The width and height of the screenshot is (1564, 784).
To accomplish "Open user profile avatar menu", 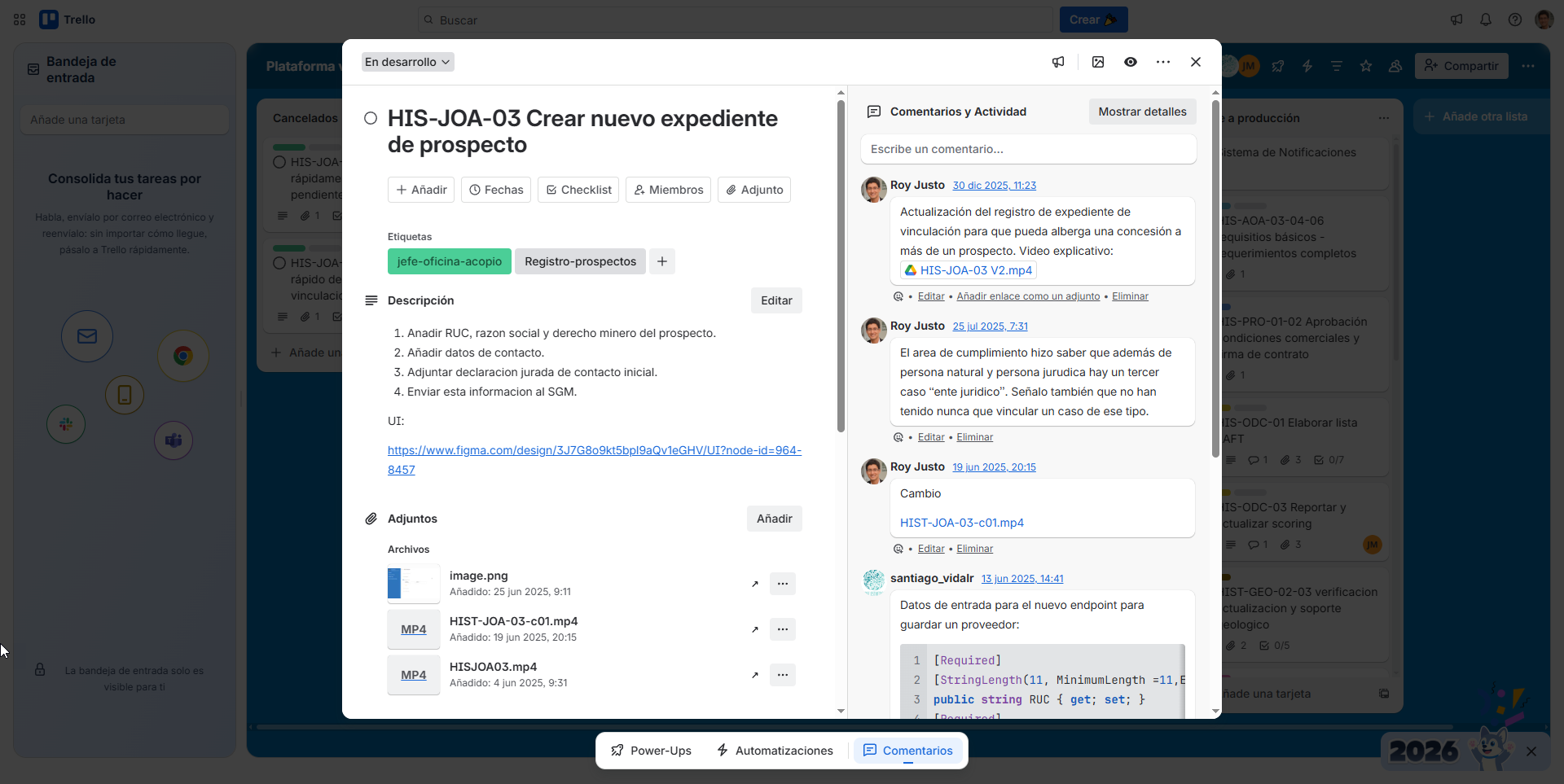I will 1544,20.
